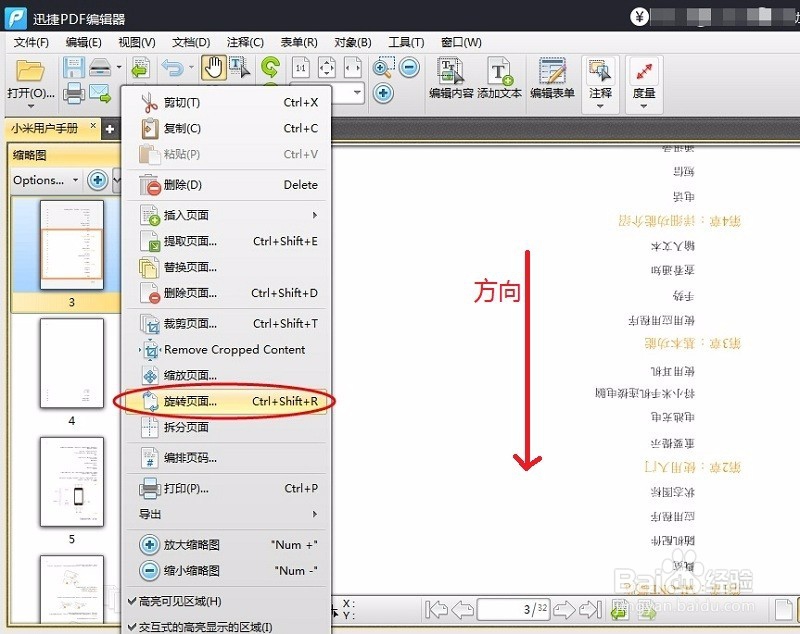Click the page number field showing 3/32
The image size is (800, 634).
pyautogui.click(x=513, y=609)
